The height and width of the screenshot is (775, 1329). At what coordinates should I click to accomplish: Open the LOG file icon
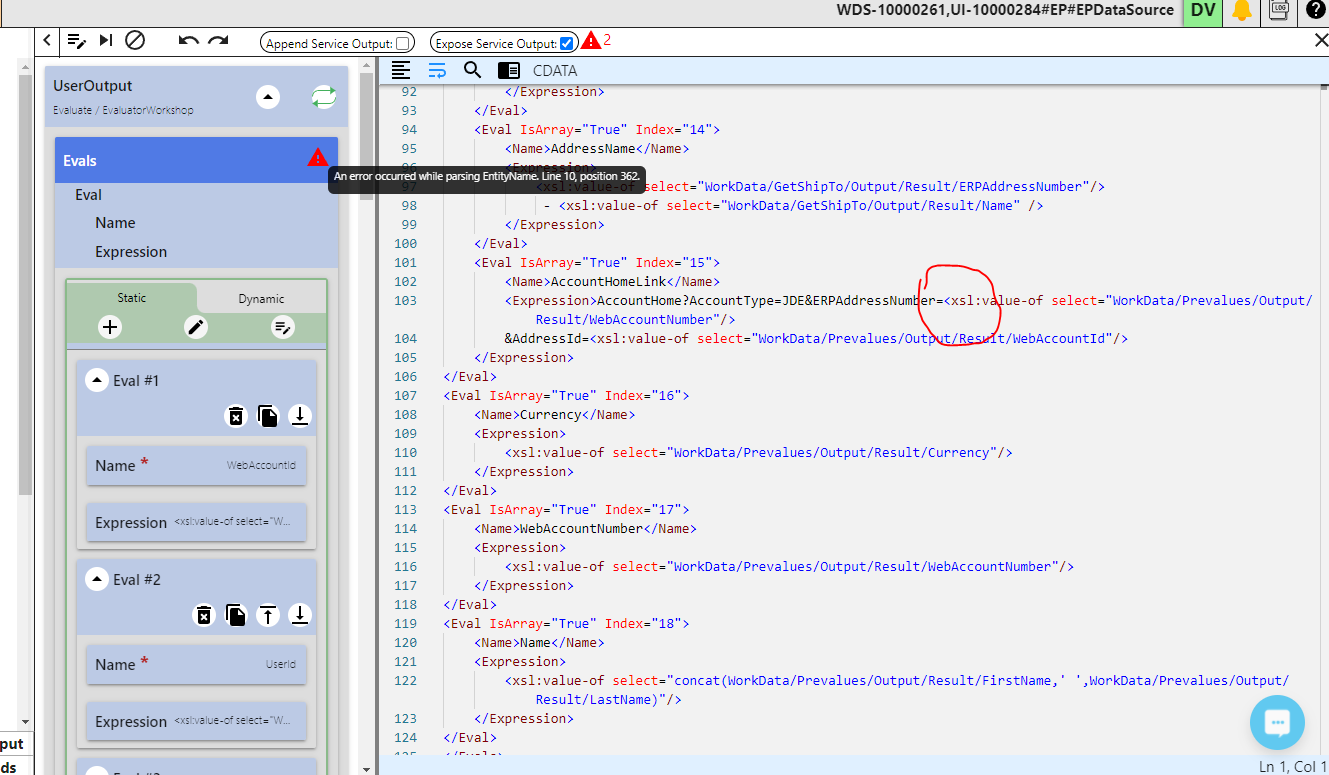click(1279, 10)
